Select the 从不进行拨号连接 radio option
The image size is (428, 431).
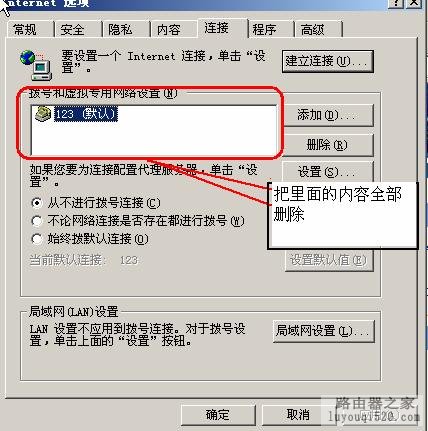(36, 203)
